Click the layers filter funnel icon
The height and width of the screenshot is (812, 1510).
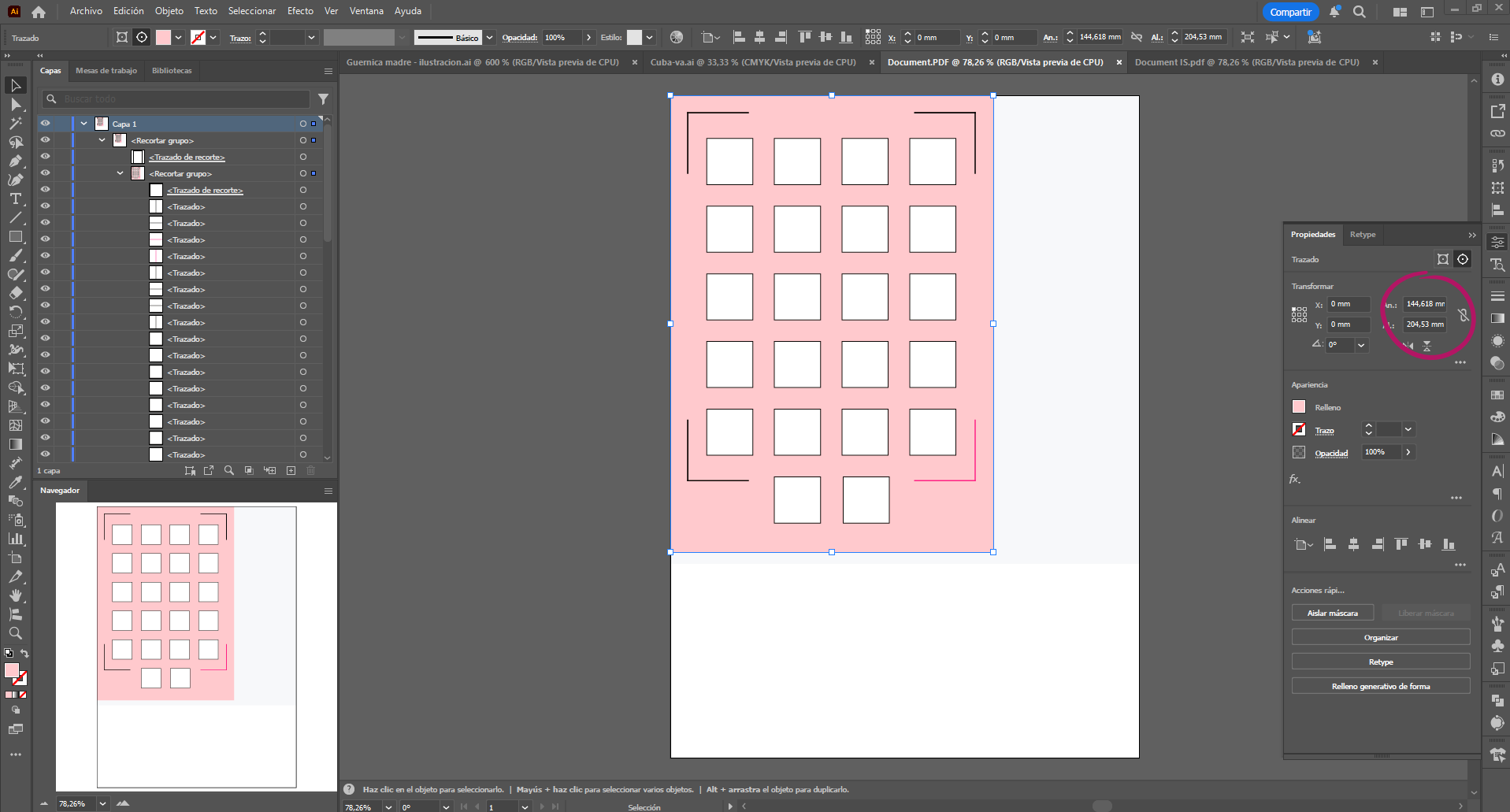(x=323, y=99)
